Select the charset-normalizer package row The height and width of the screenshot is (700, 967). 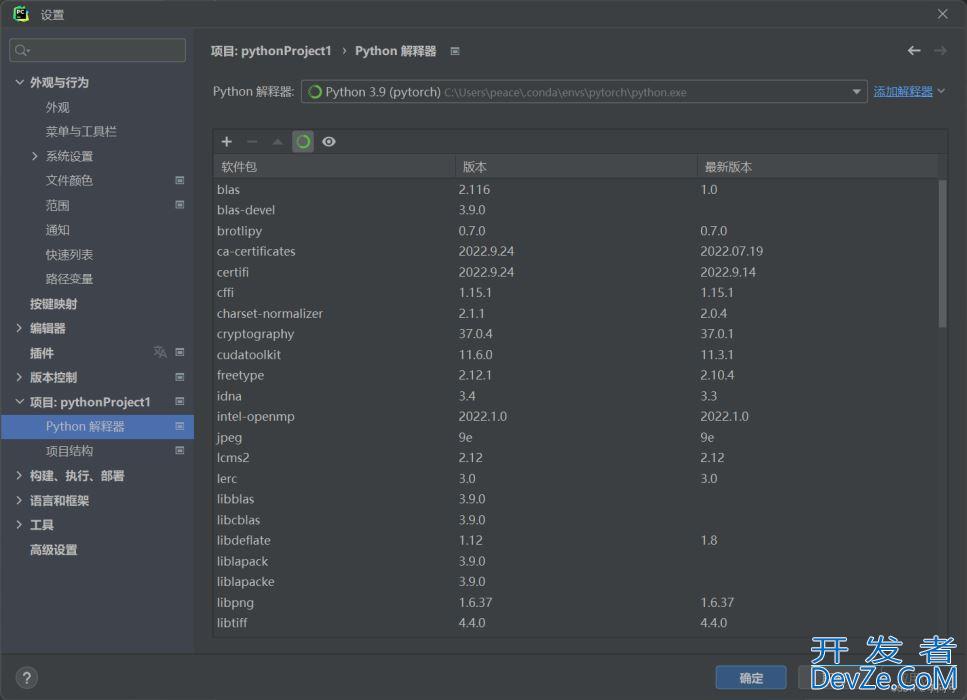575,313
